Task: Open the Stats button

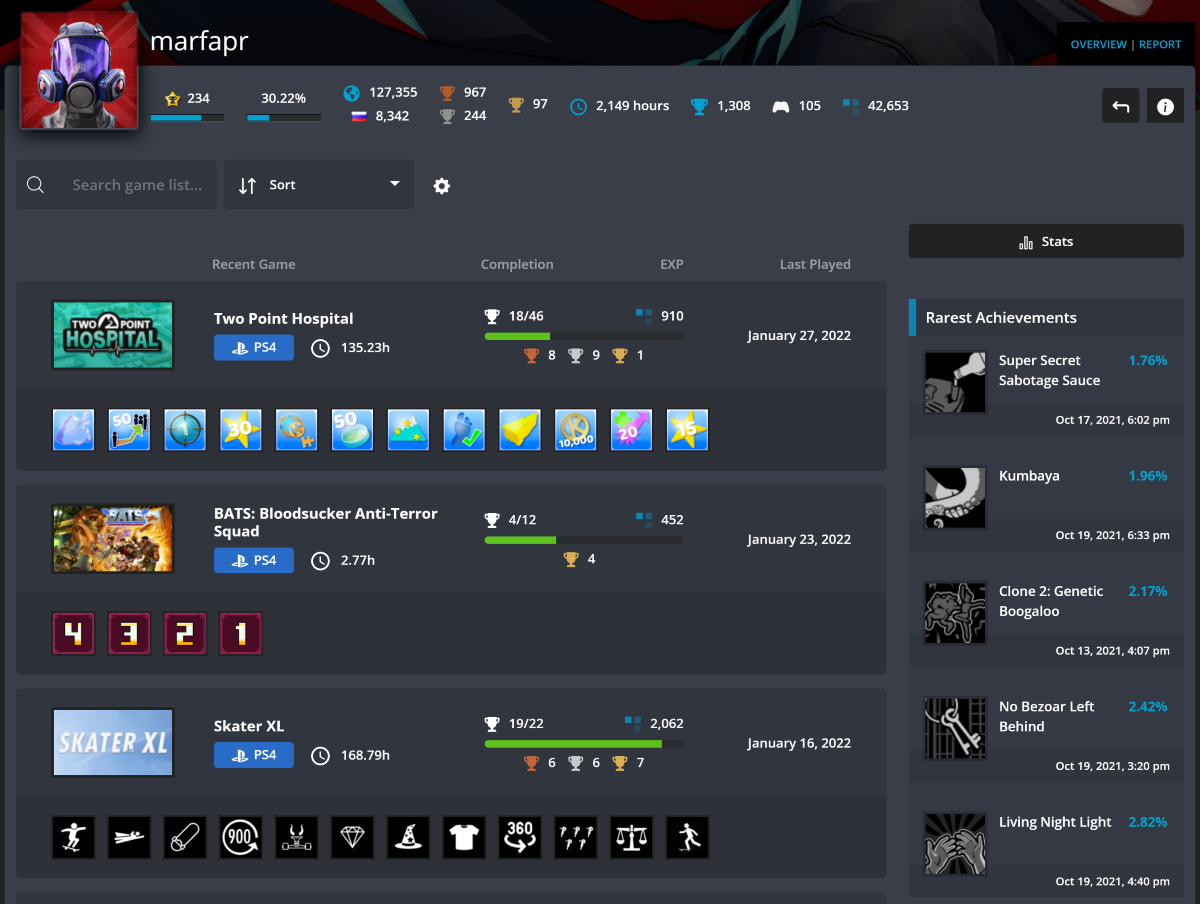Action: (1046, 242)
